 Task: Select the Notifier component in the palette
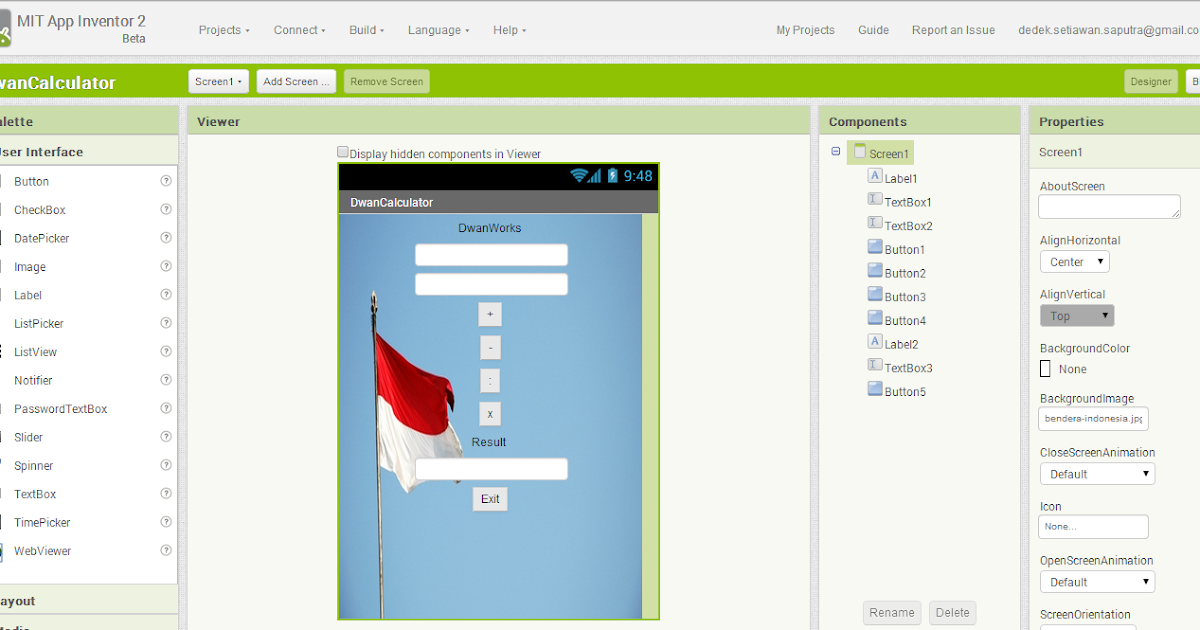[x=33, y=380]
